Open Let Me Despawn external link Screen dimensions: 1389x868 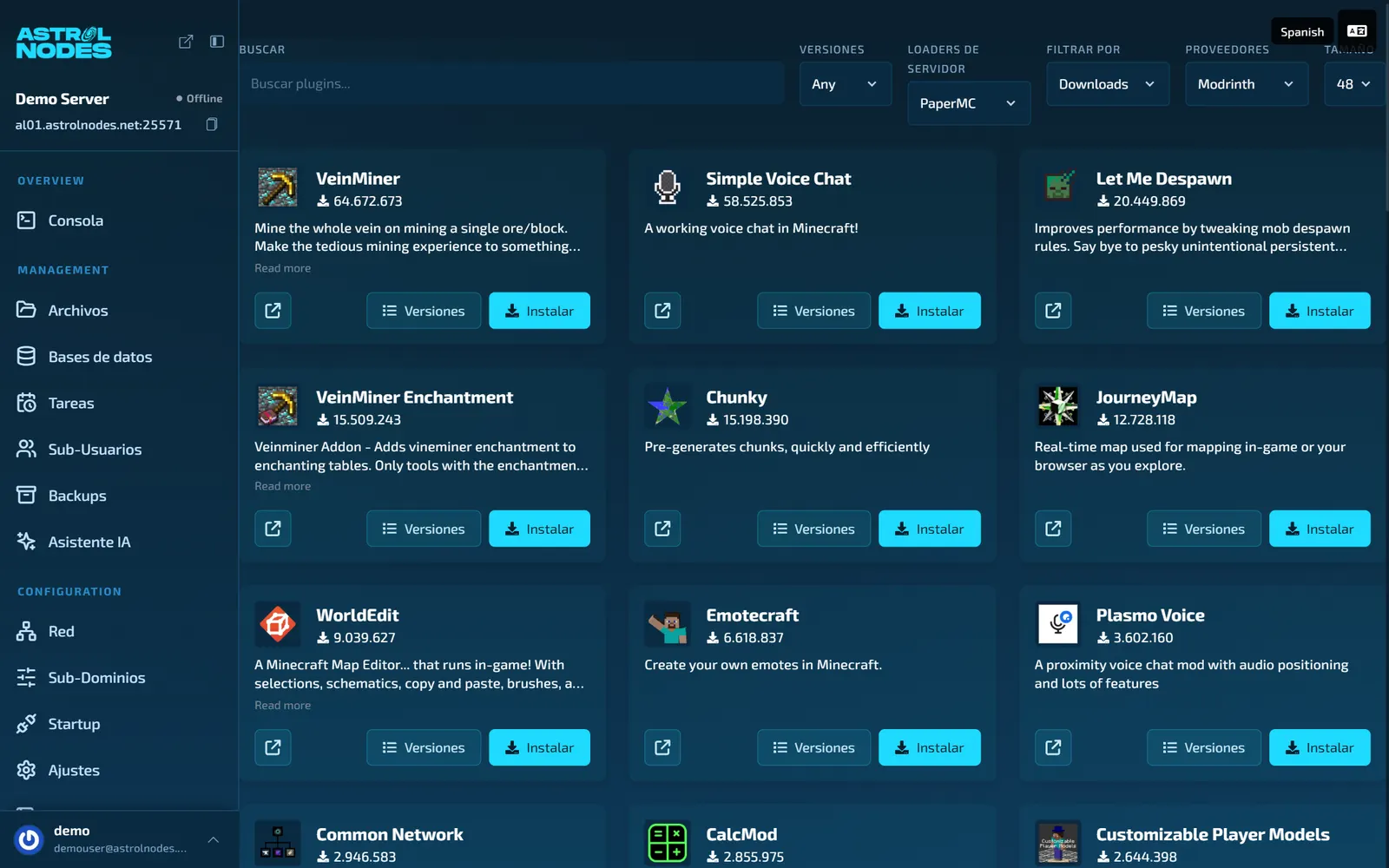(x=1053, y=311)
